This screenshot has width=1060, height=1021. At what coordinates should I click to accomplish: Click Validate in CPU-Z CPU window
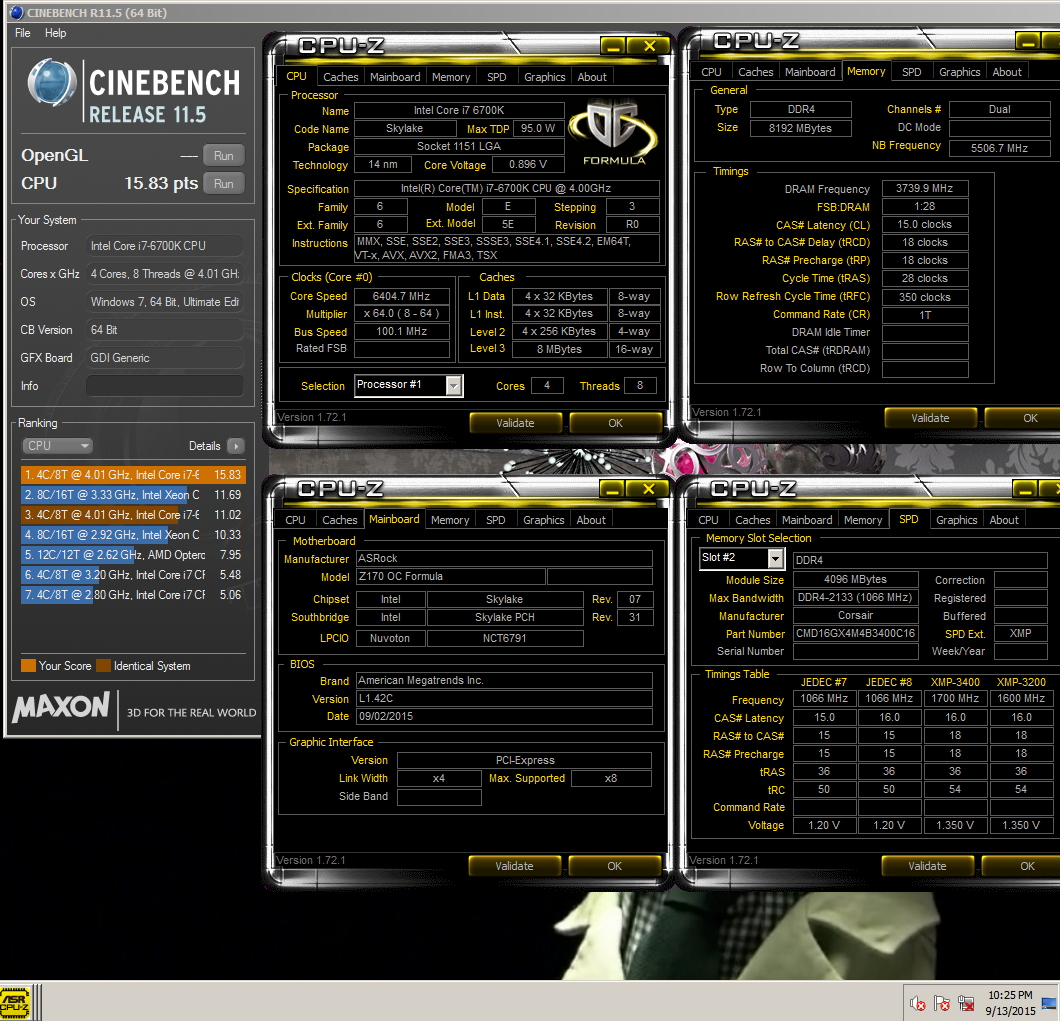(515, 423)
